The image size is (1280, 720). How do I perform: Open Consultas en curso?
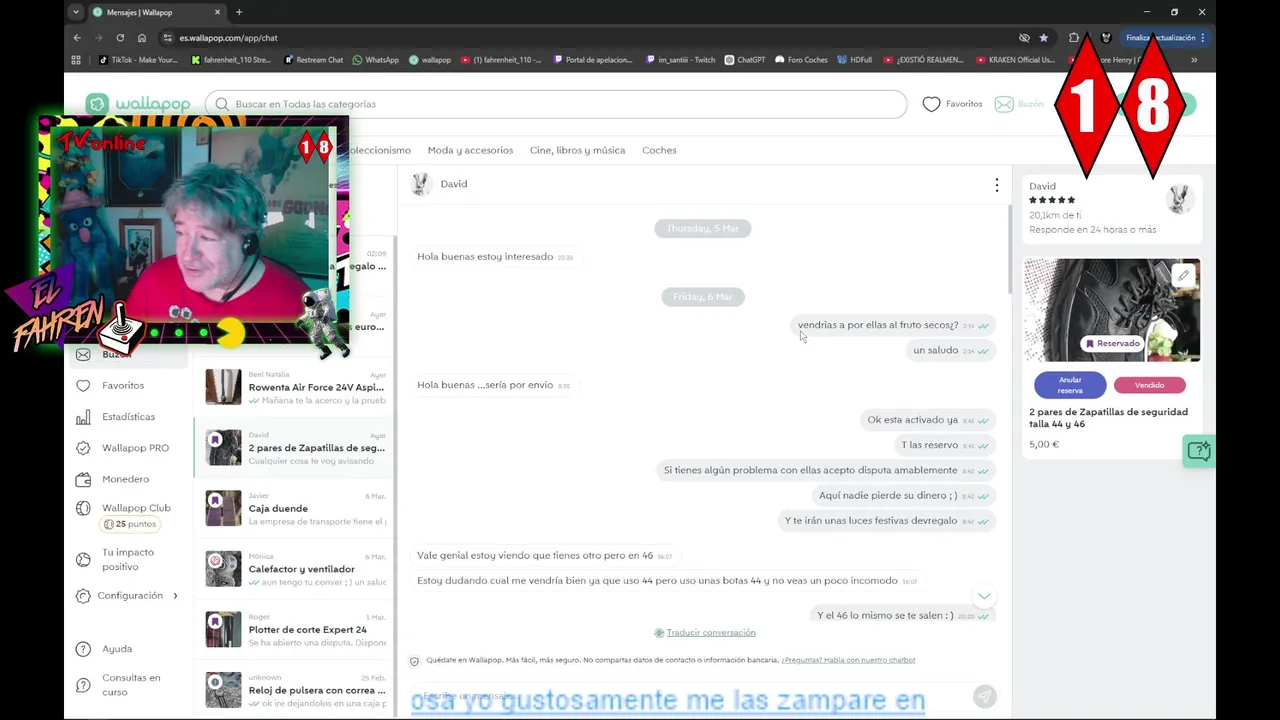(130, 684)
